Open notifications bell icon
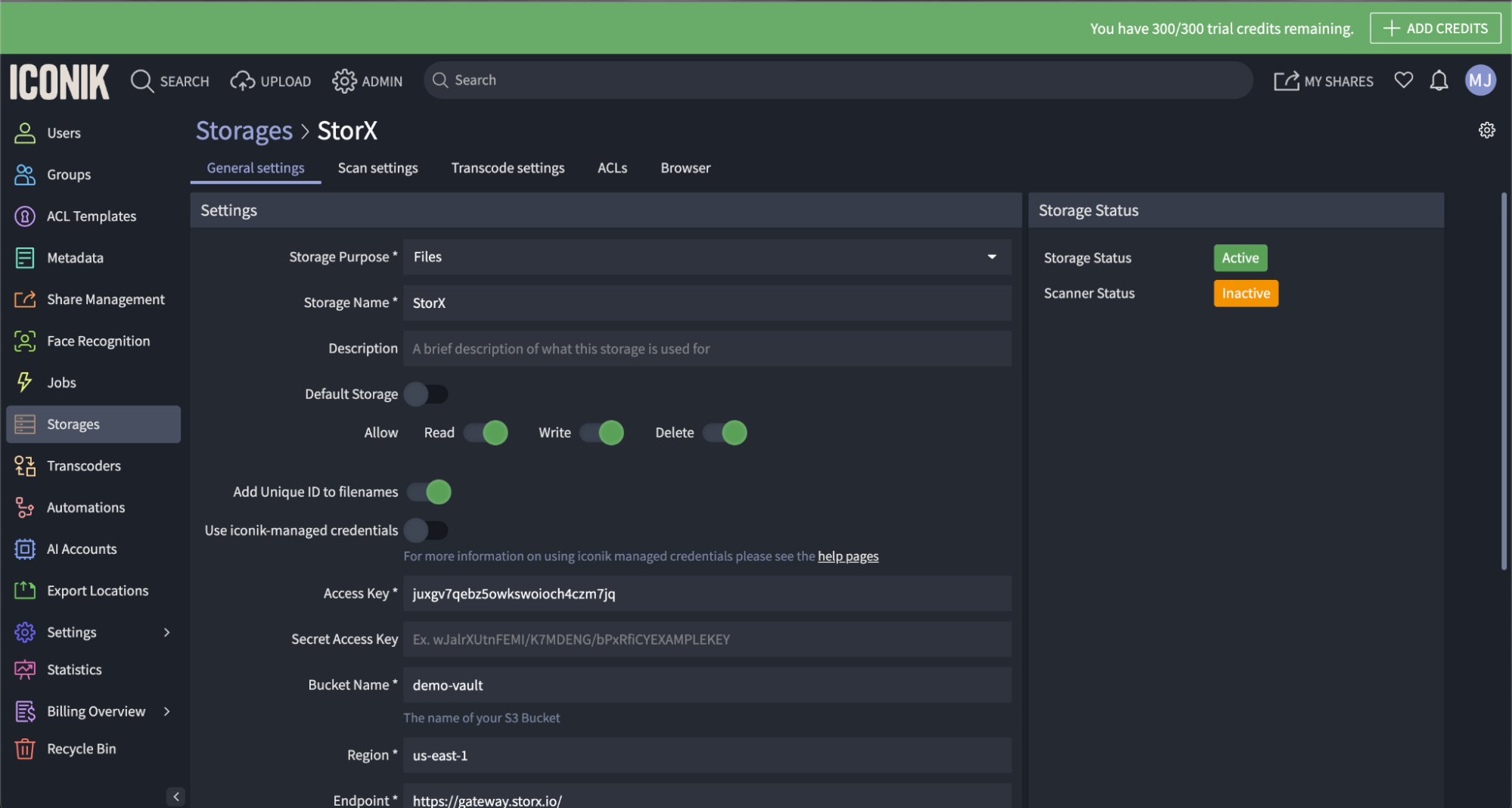 [1439, 80]
